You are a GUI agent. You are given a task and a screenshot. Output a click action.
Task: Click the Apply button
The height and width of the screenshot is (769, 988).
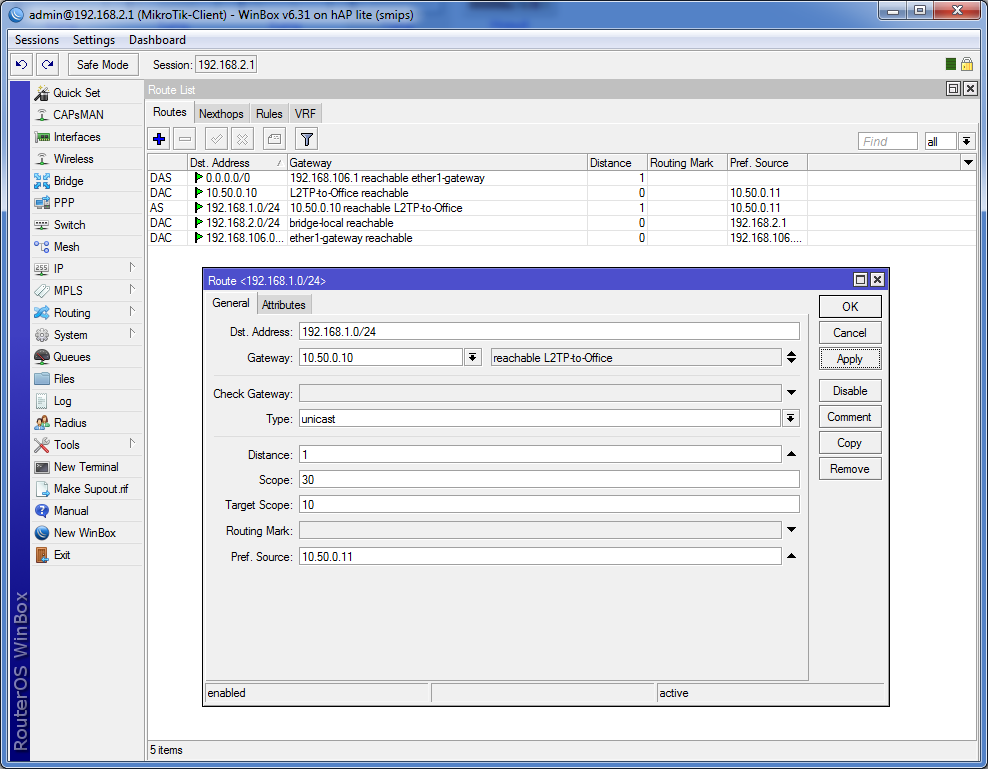(850, 359)
